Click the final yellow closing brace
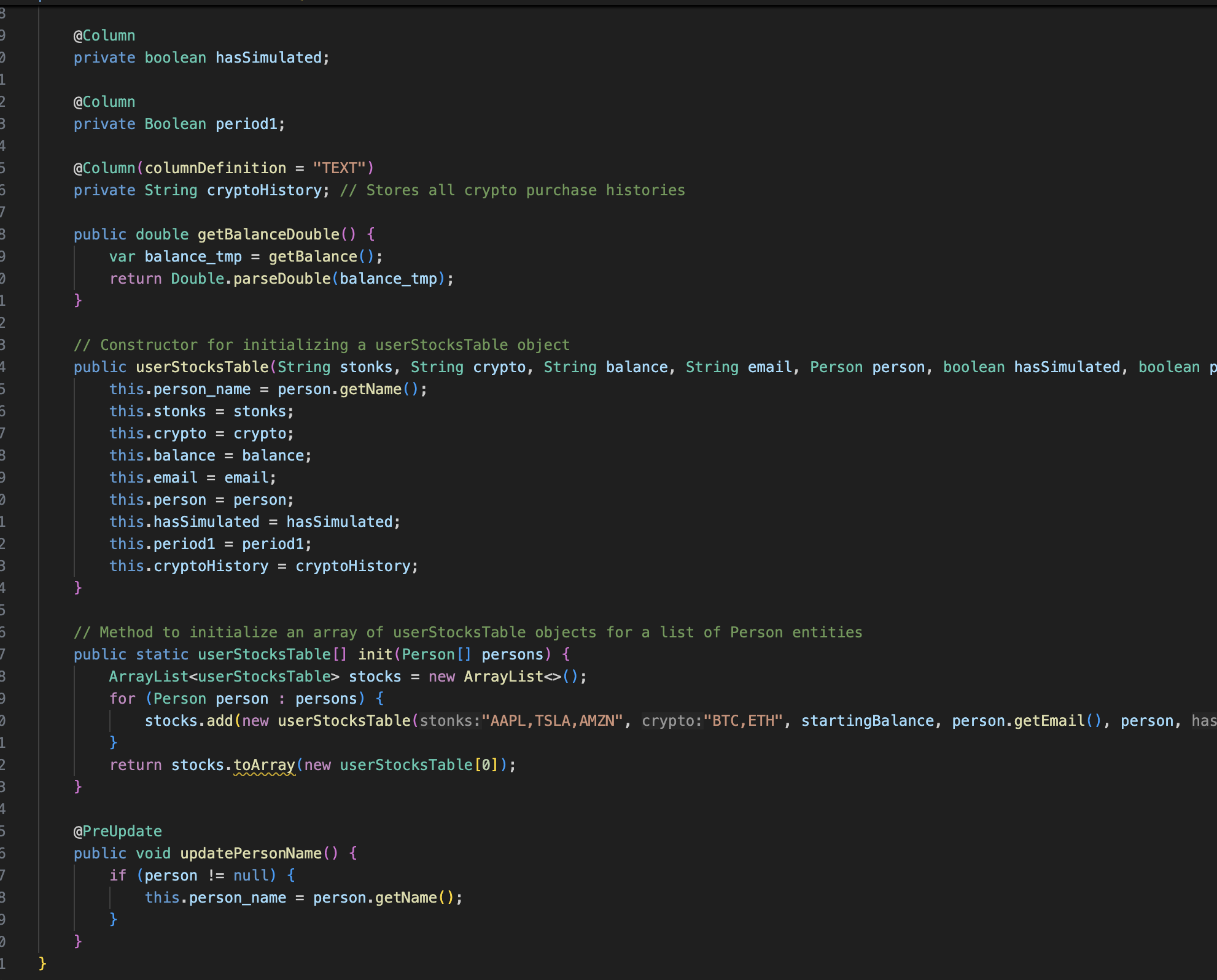Viewport: 1217px width, 980px height. tap(42, 963)
